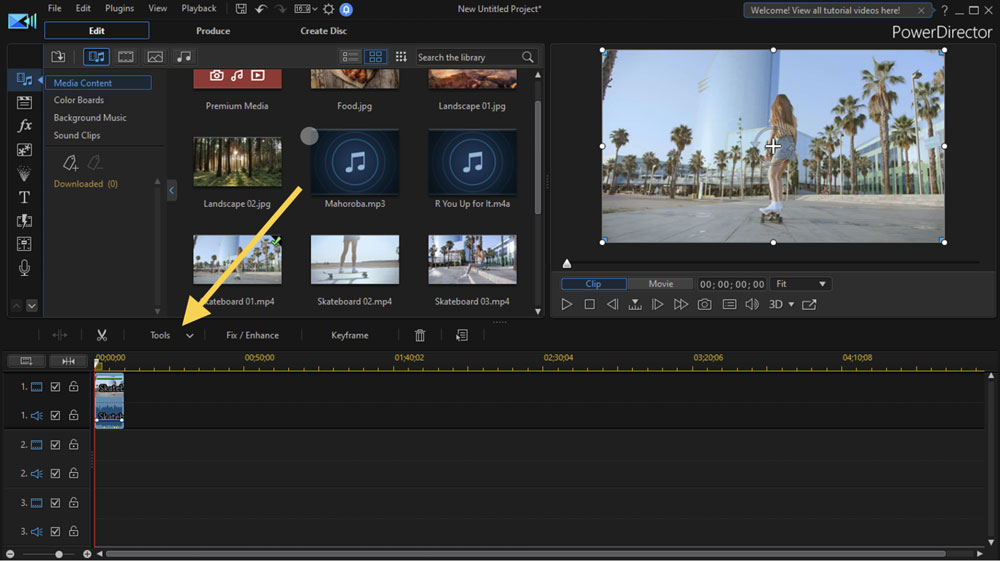Show audio-only filter with music note icon
1000x561 pixels.
[183, 57]
